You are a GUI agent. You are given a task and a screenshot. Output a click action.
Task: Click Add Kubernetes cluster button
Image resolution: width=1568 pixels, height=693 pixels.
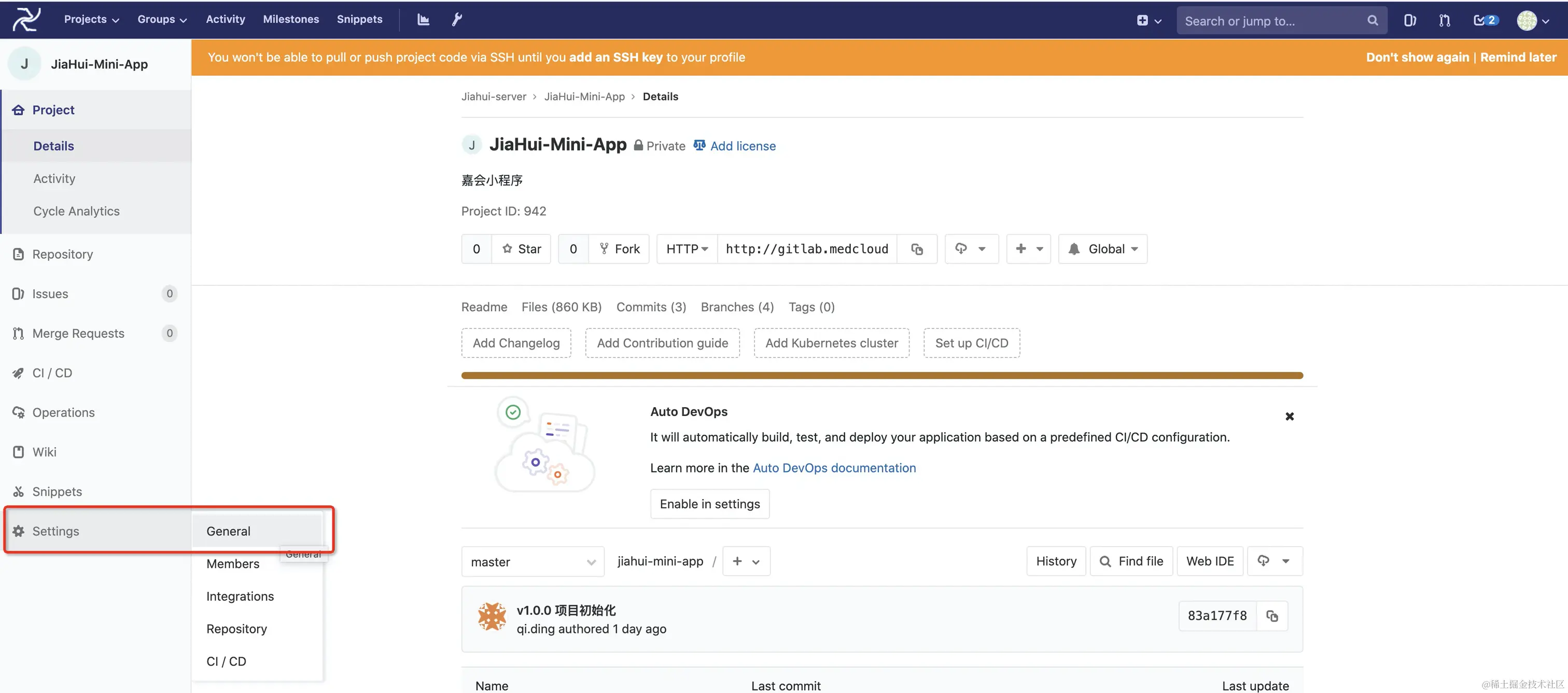[x=832, y=343]
